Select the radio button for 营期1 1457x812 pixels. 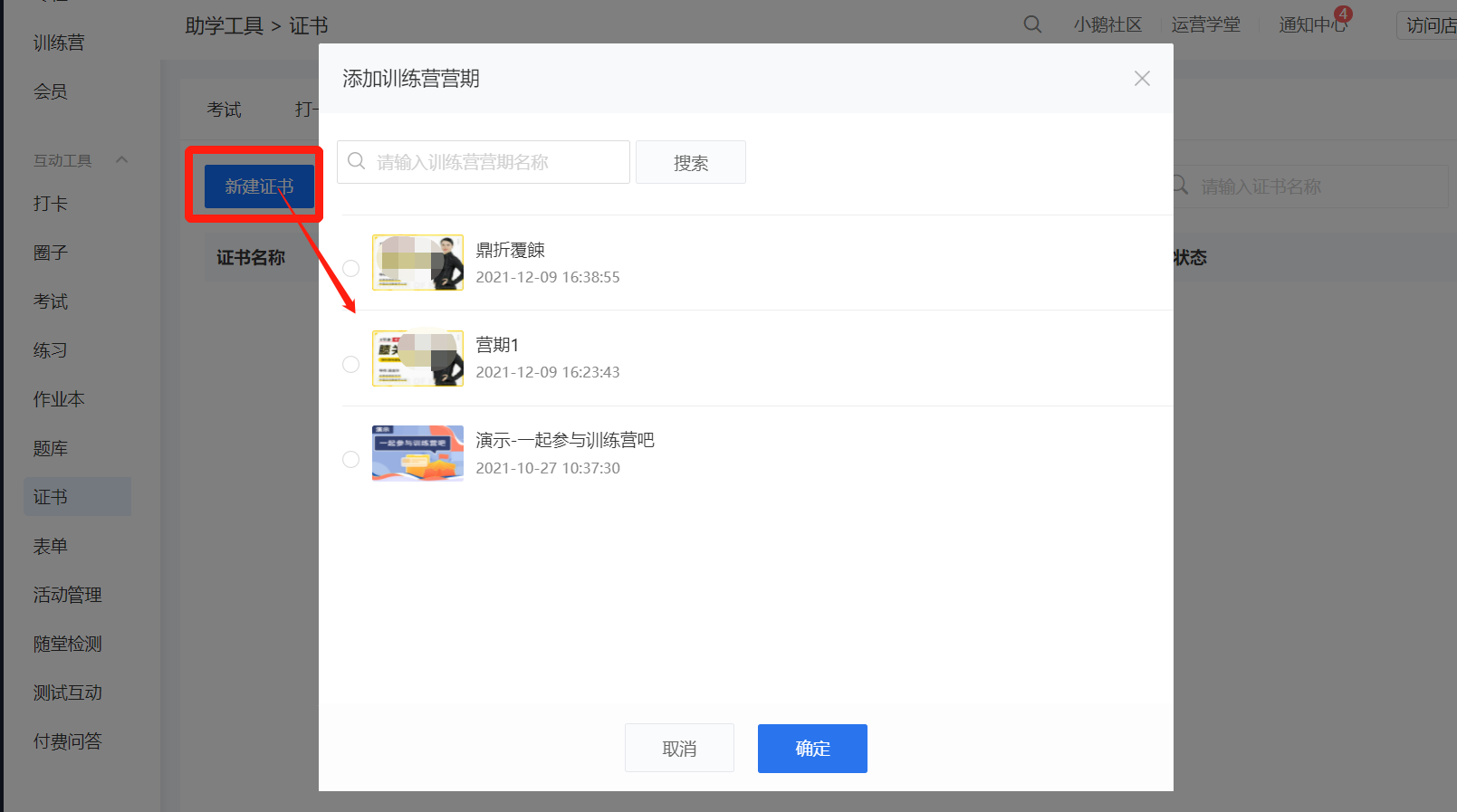(350, 364)
